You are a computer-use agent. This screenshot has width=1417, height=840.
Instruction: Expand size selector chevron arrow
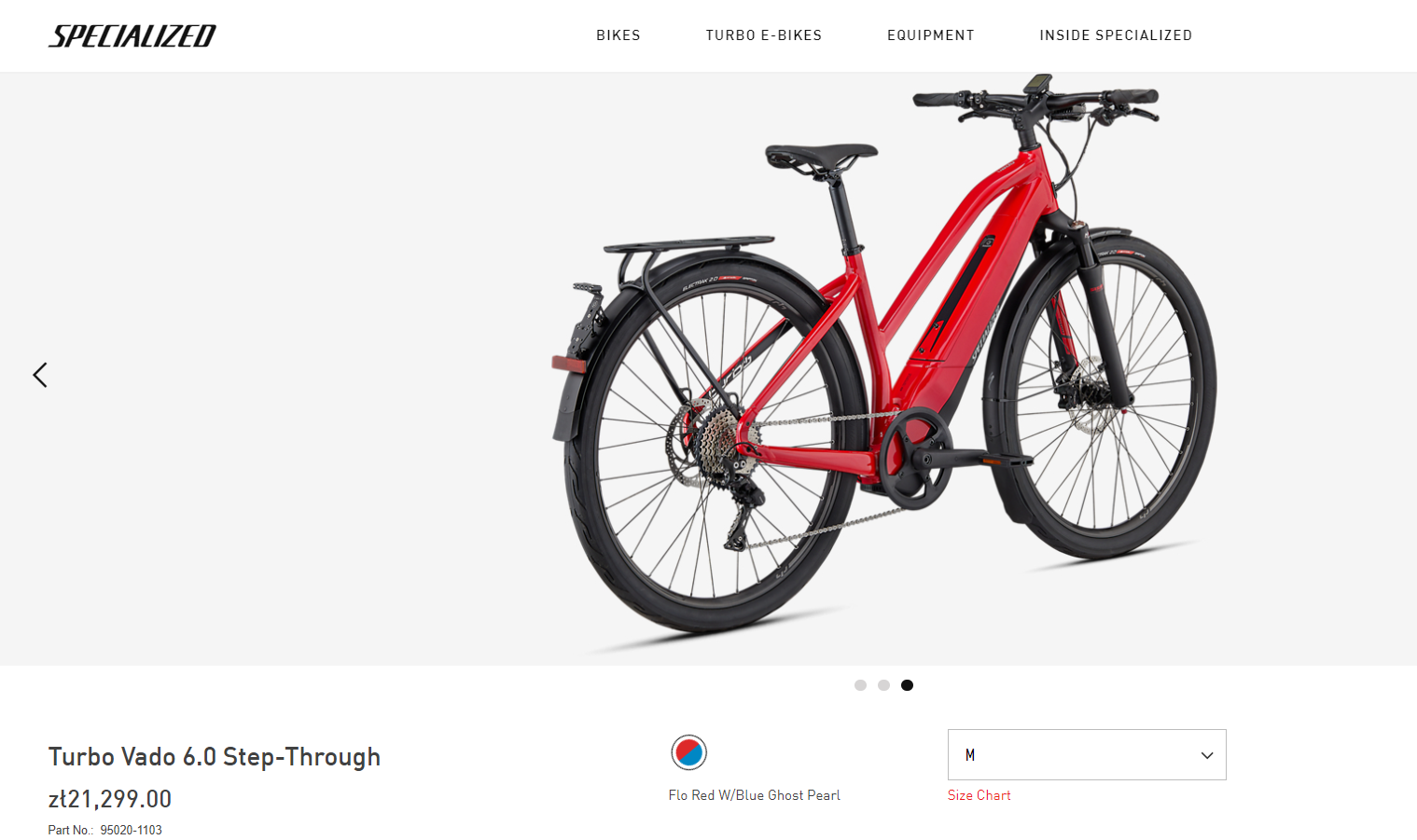1207,755
